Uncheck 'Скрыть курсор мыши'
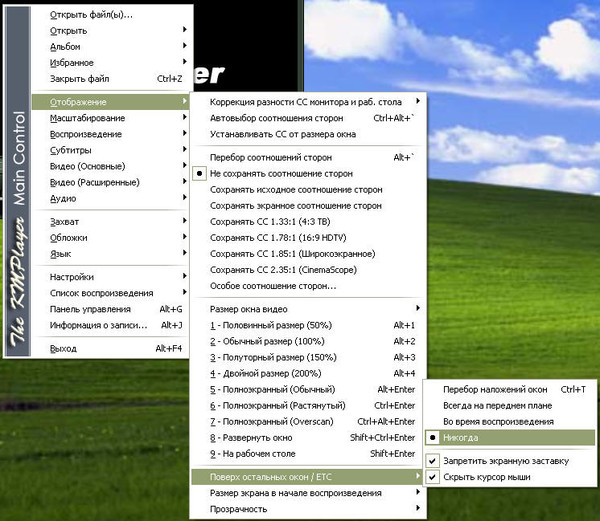 point(510,477)
